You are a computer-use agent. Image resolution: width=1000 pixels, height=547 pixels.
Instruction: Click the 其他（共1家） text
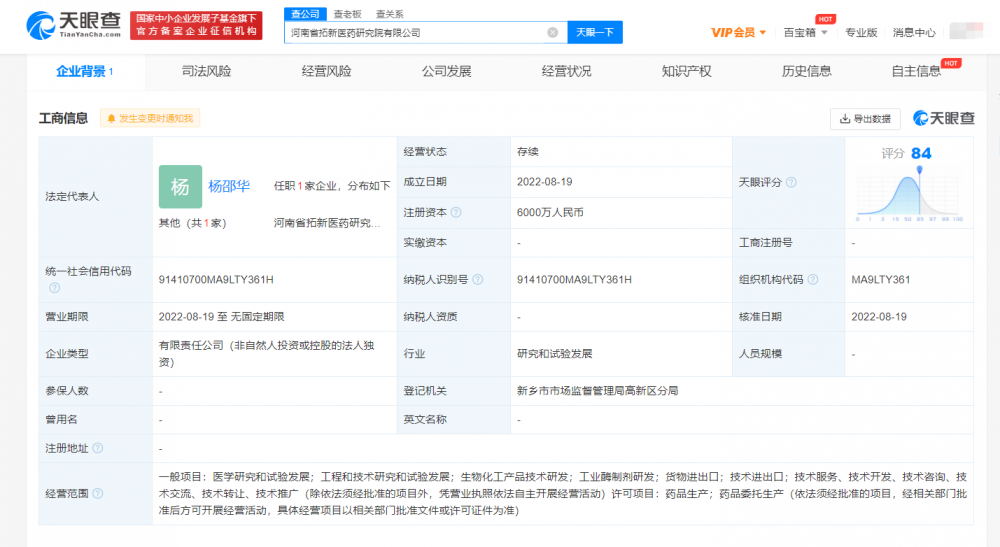coord(193,223)
